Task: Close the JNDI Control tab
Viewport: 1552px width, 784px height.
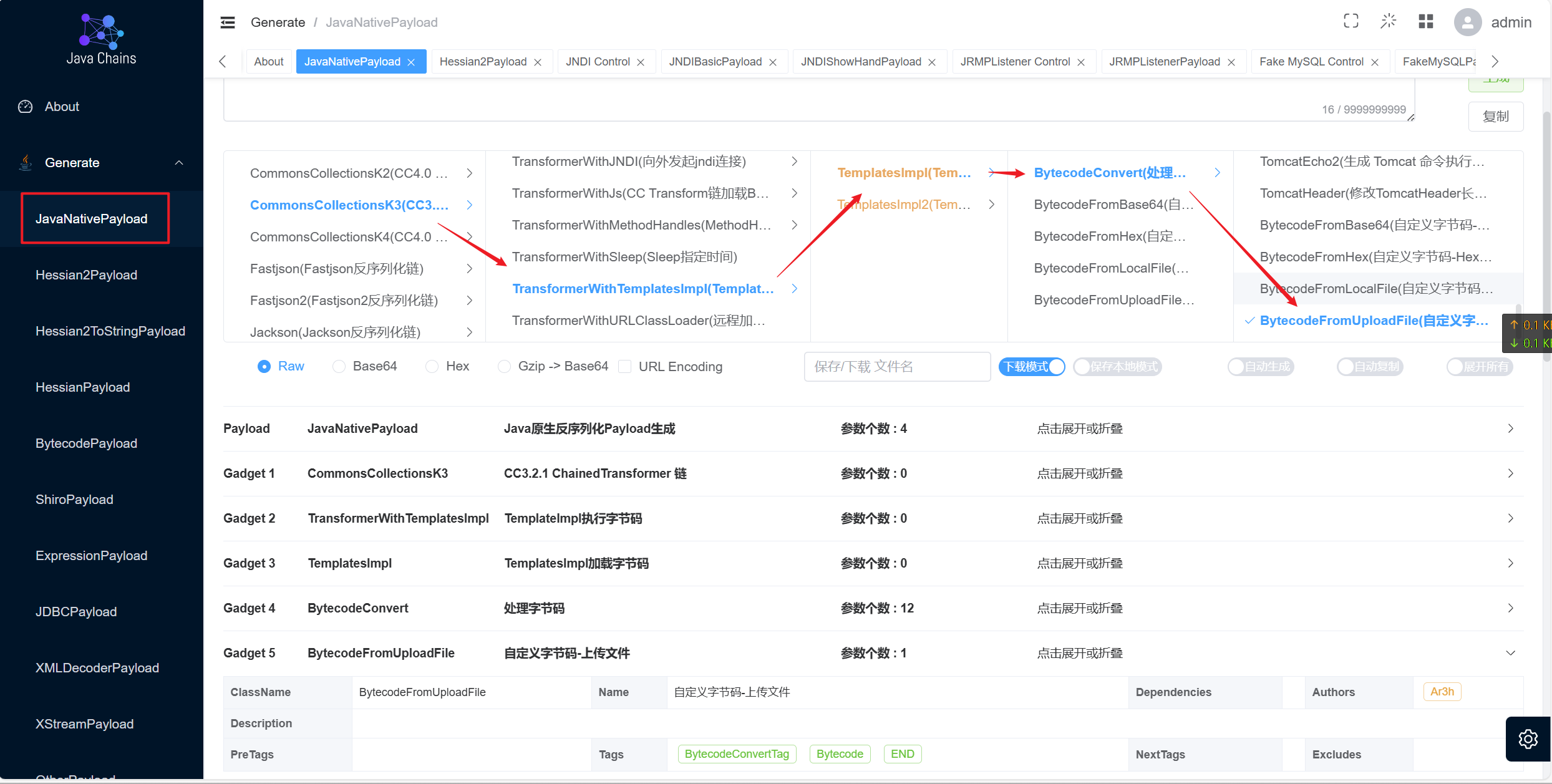Action: 641,62
